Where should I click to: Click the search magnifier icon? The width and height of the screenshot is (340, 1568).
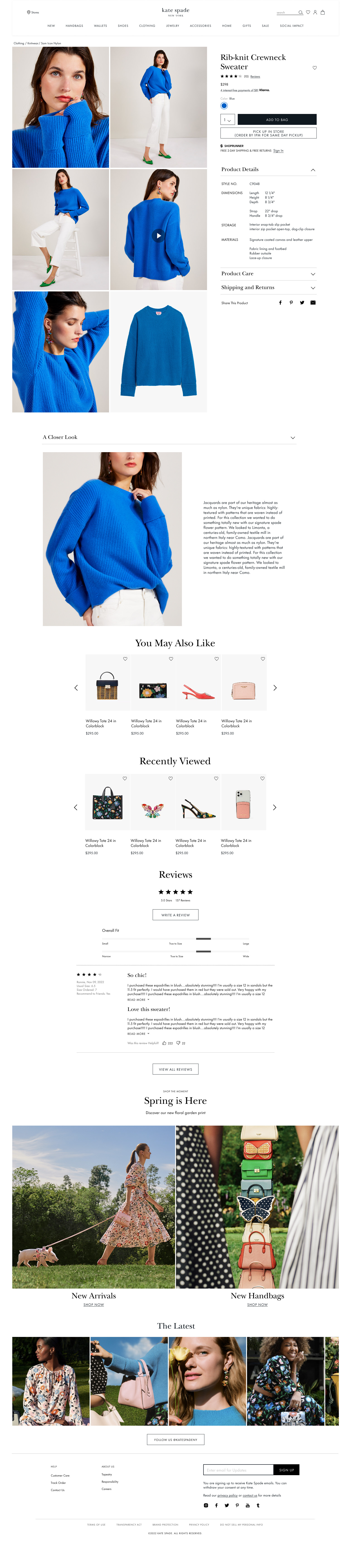(x=301, y=12)
